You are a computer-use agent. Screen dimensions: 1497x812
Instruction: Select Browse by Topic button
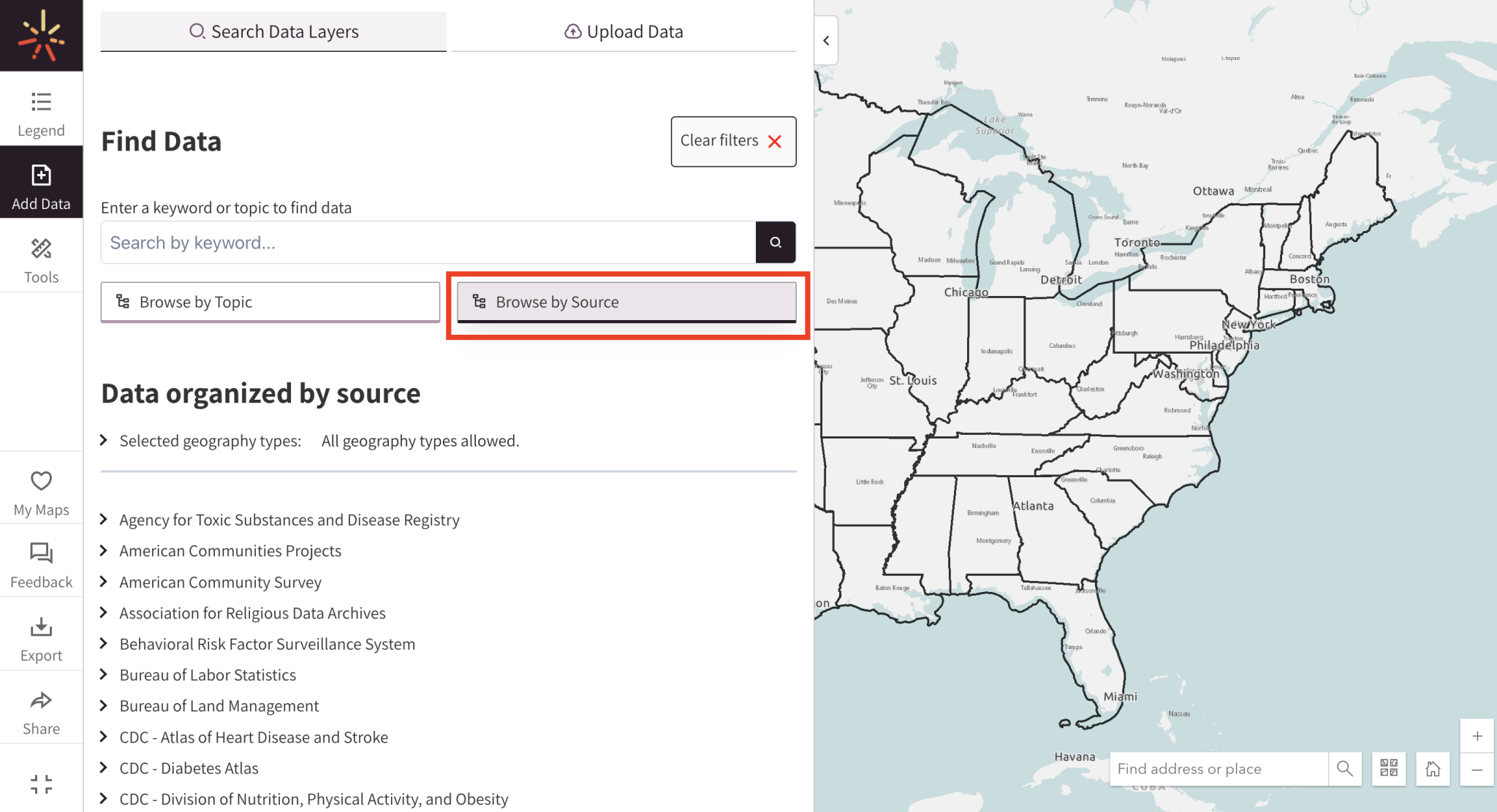click(x=270, y=302)
